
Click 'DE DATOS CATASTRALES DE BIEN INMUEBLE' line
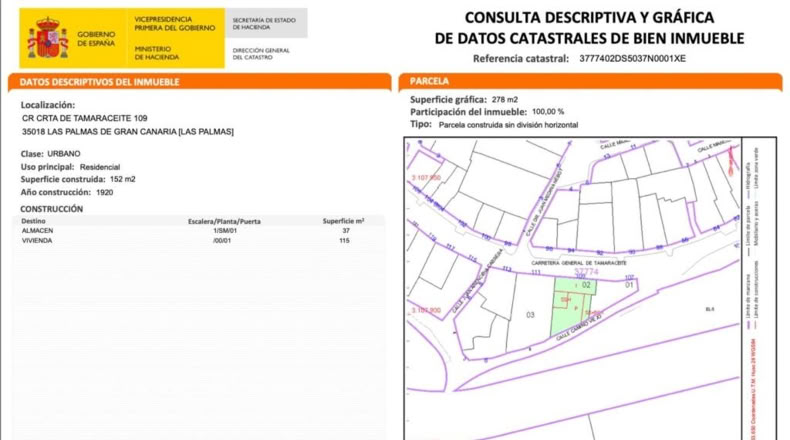click(589, 38)
